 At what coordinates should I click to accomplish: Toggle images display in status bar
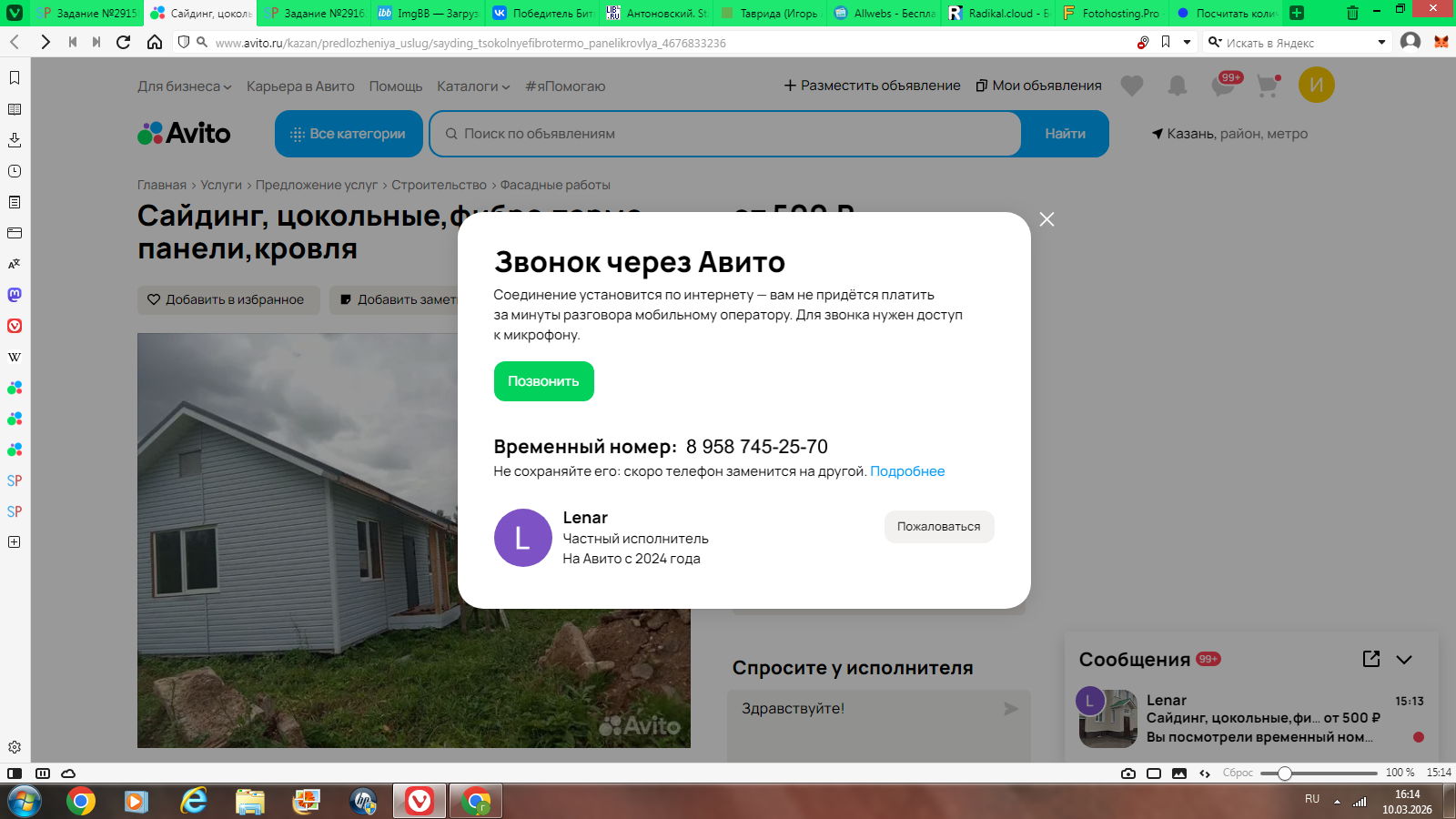[1179, 773]
